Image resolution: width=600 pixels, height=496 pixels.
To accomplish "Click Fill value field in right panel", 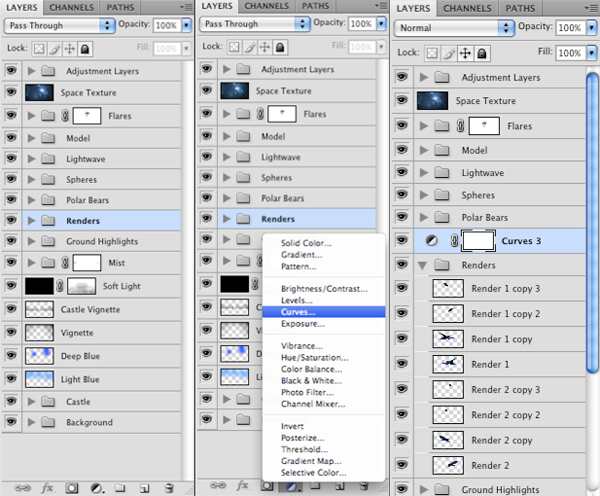I will pos(570,53).
